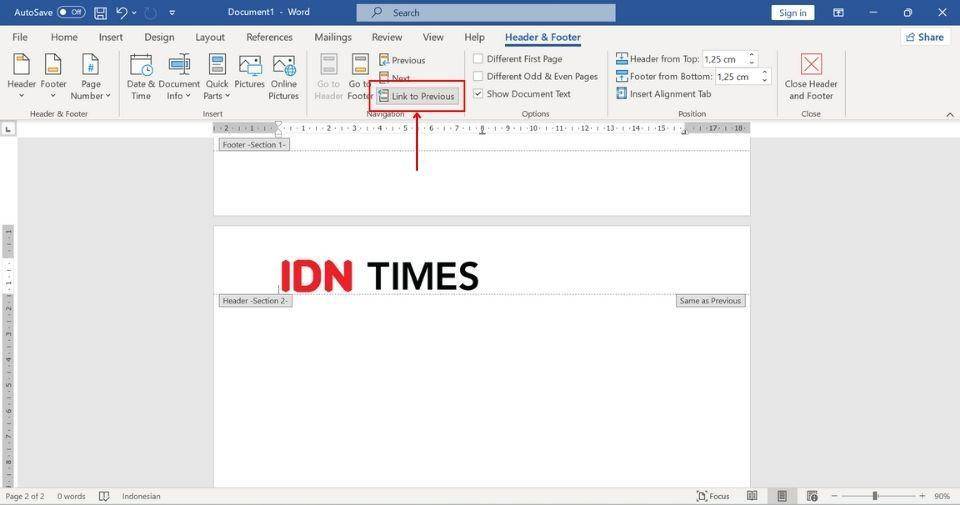
Task: Undo the last action
Action: click(121, 12)
